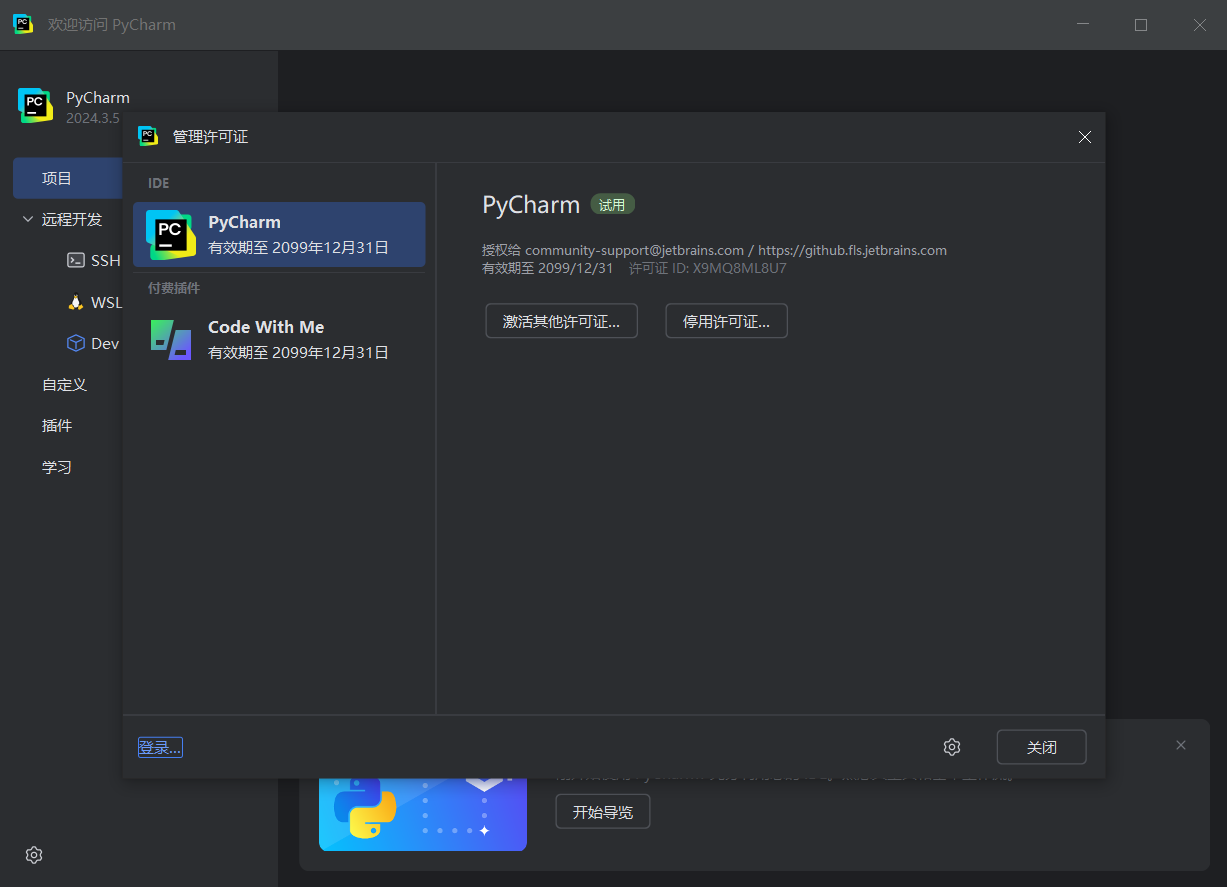Select the Code With Me license entry
Screen dimensions: 1227x887
tap(279, 339)
